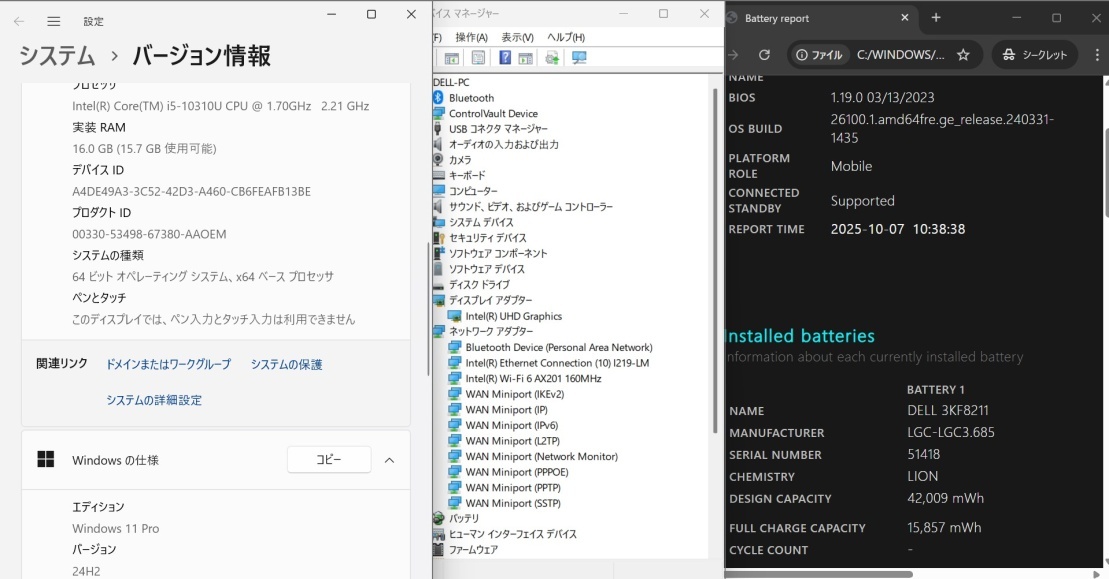Select the セキュリティ デバイス tree item
Screen dimensions: 1109x579
click(x=487, y=238)
